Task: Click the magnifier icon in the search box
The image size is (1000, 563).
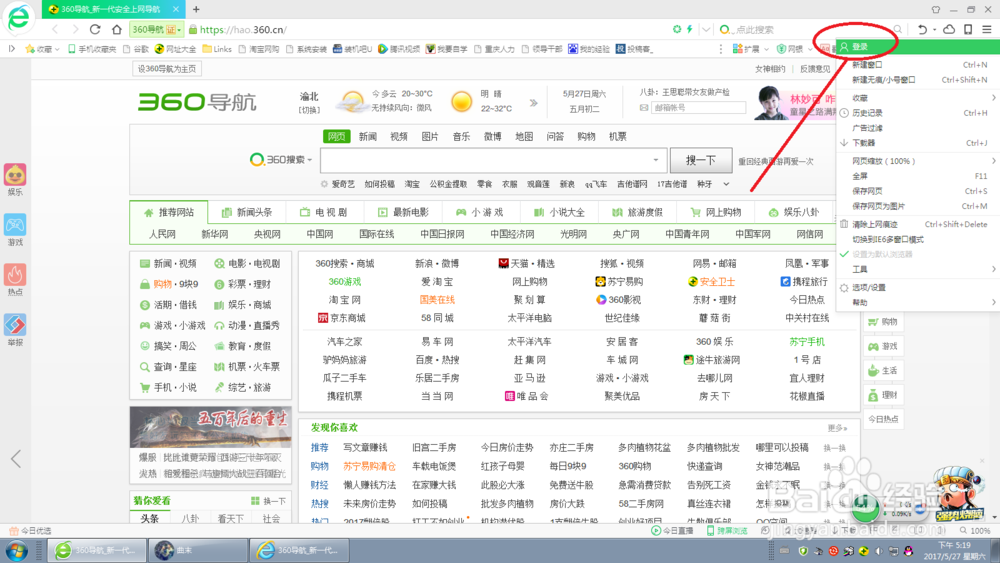Action: [897, 29]
